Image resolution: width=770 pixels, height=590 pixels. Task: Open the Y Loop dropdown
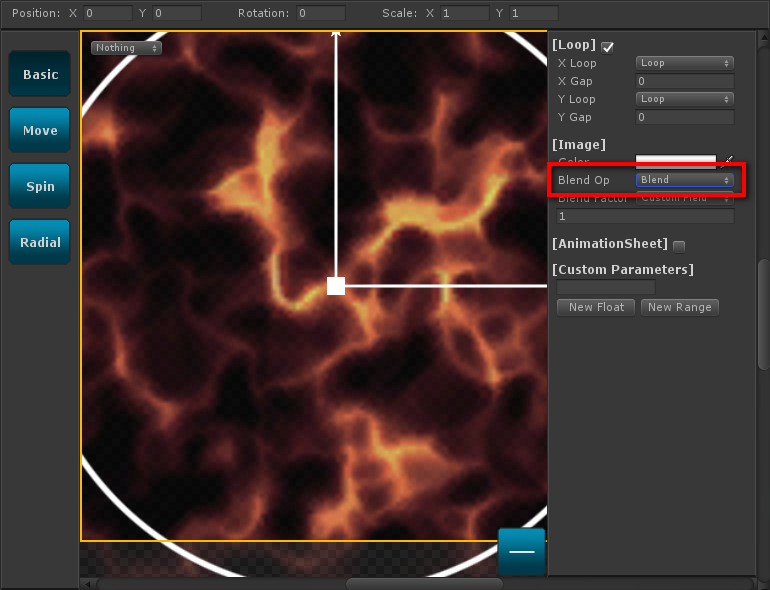(685, 99)
